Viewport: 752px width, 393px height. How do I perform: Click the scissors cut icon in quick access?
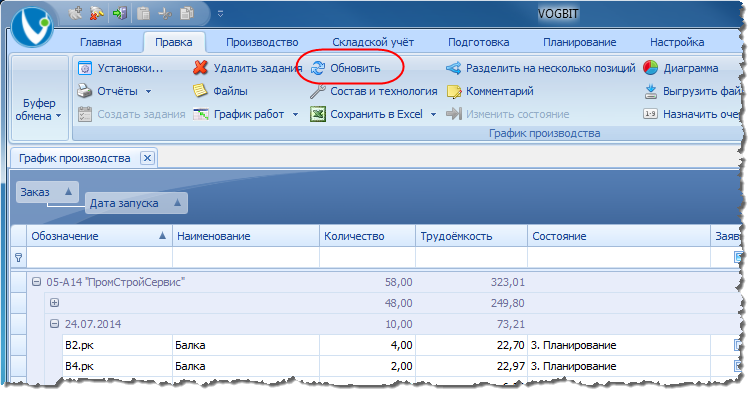tap(164, 13)
